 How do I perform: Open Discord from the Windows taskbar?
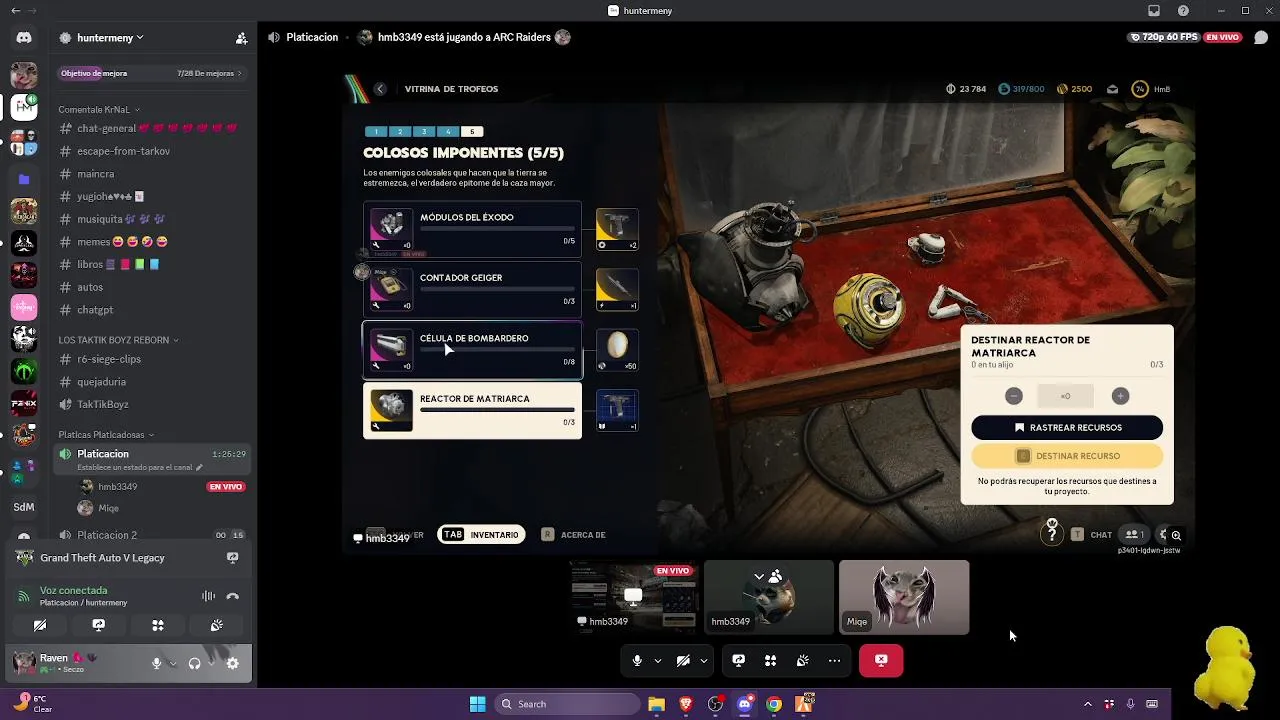click(x=744, y=704)
